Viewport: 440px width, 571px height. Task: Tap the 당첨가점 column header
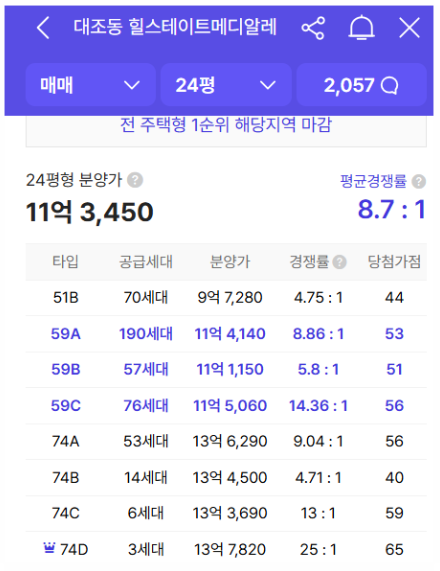pos(394,261)
